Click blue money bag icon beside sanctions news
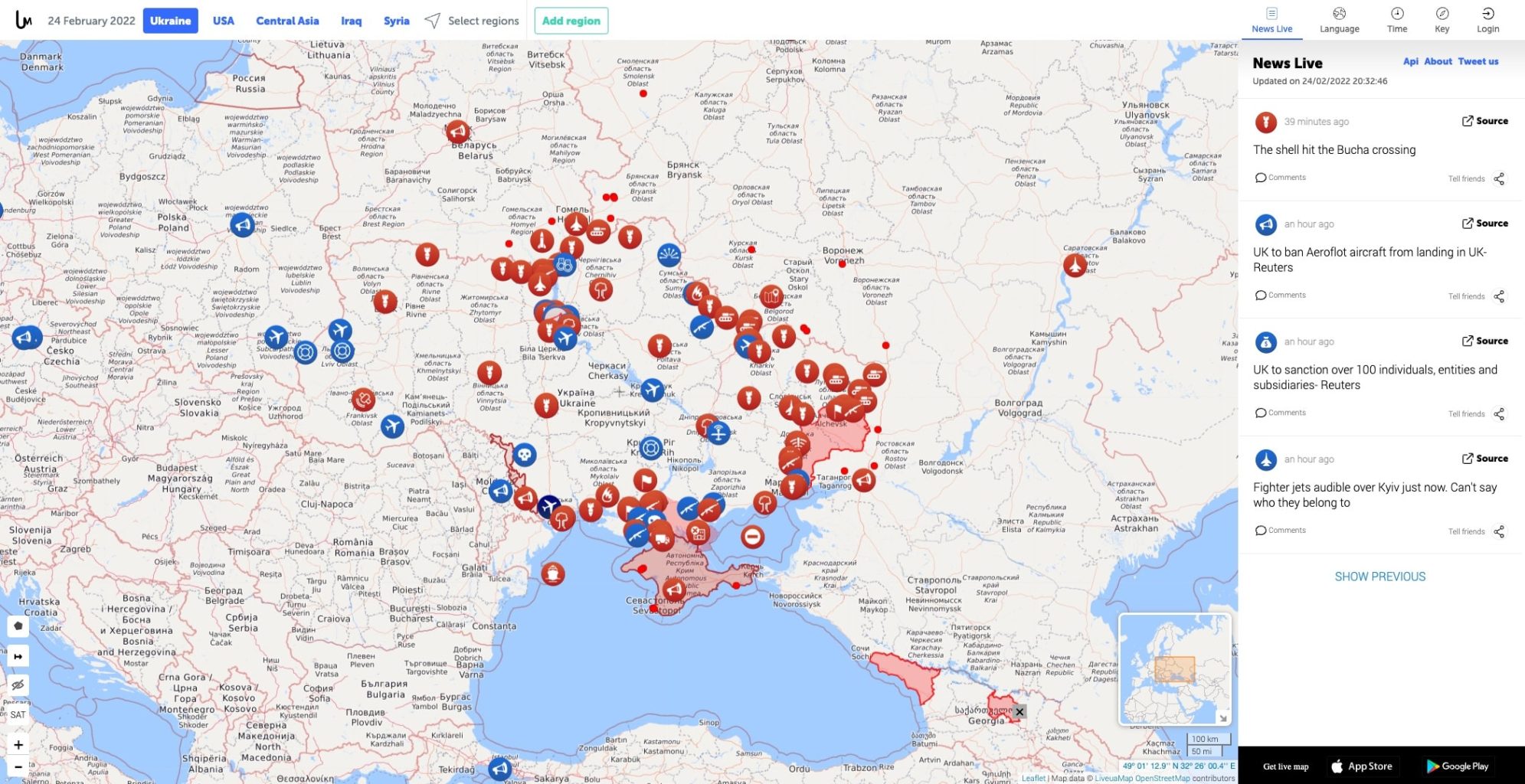Viewport: 1525px width, 784px height. click(1265, 341)
